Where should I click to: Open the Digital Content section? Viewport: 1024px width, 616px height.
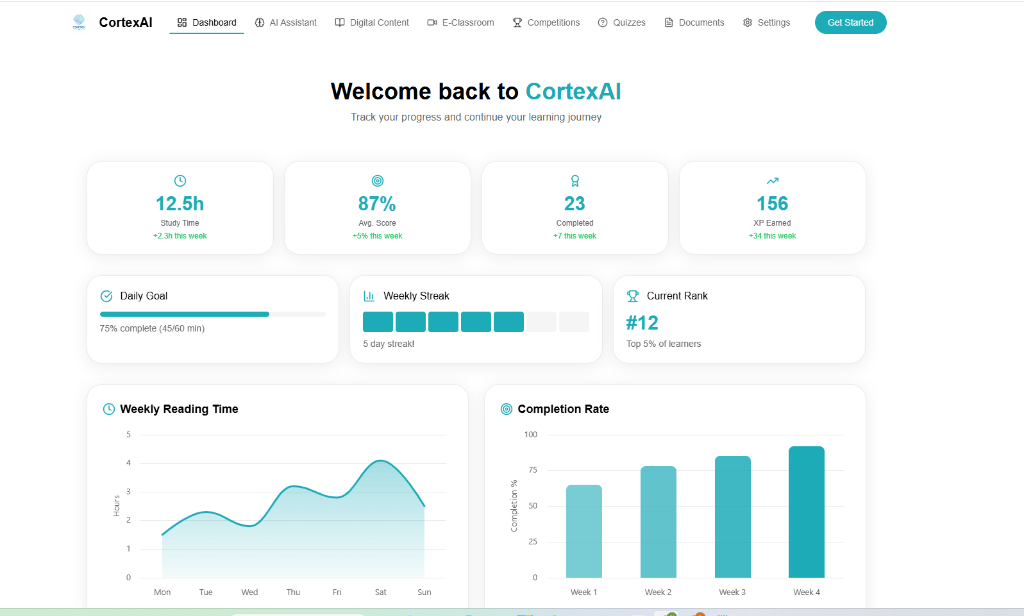[x=372, y=22]
